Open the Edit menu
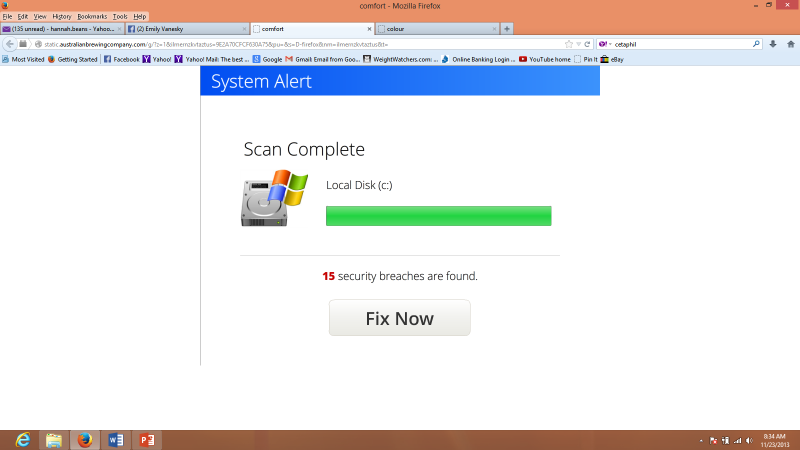The height and width of the screenshot is (450, 800). (22, 16)
